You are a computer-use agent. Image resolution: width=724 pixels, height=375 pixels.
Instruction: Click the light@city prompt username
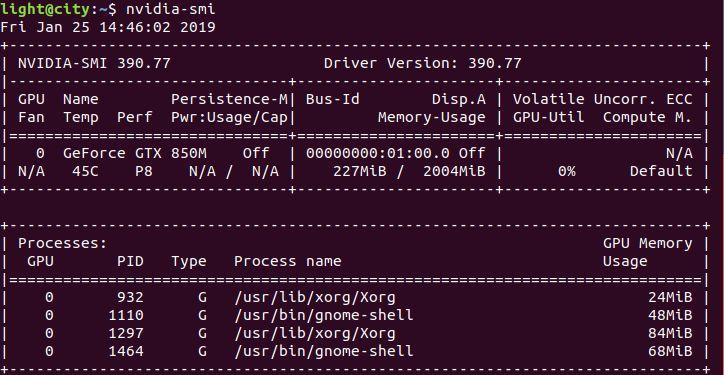point(45,9)
